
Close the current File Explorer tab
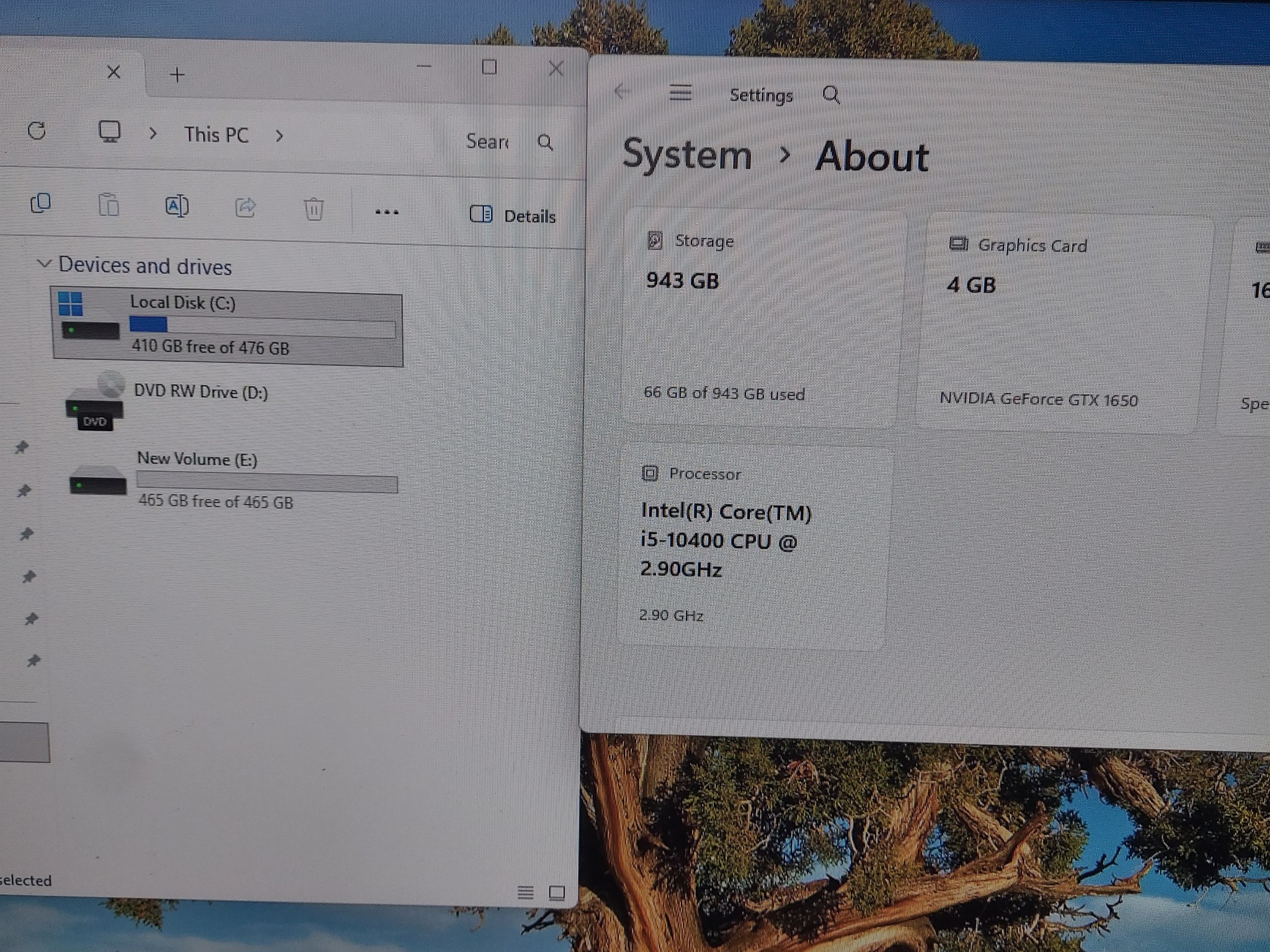[113, 72]
